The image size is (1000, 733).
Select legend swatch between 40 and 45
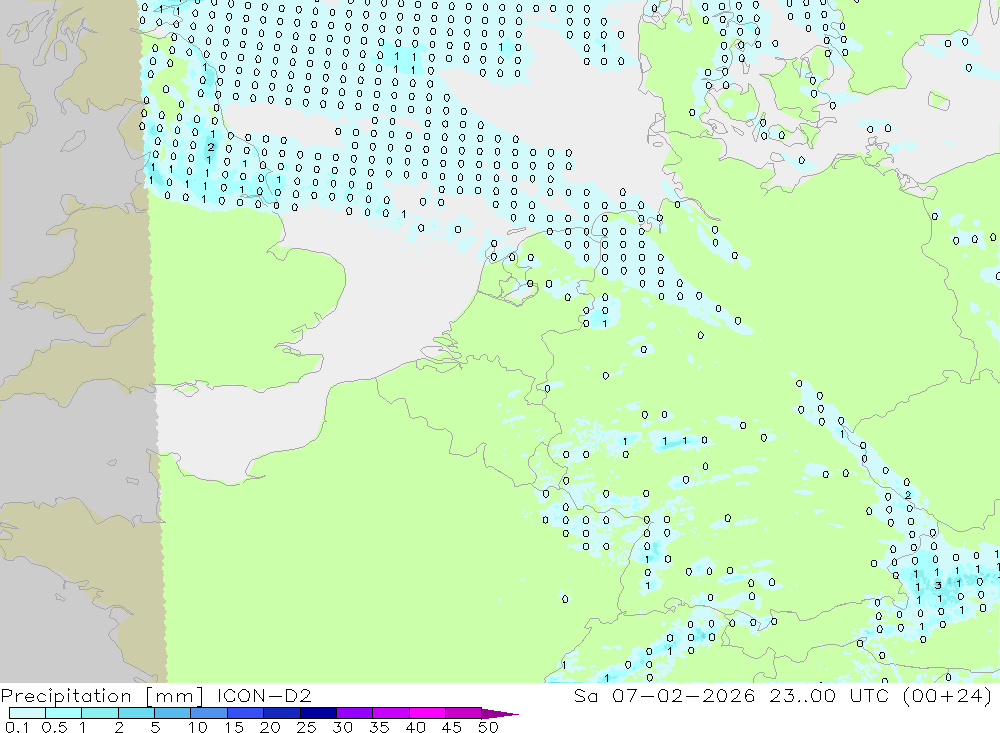[427, 713]
